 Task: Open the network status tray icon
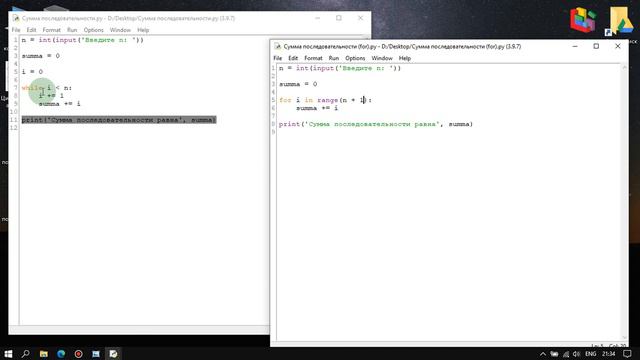pos(566,354)
